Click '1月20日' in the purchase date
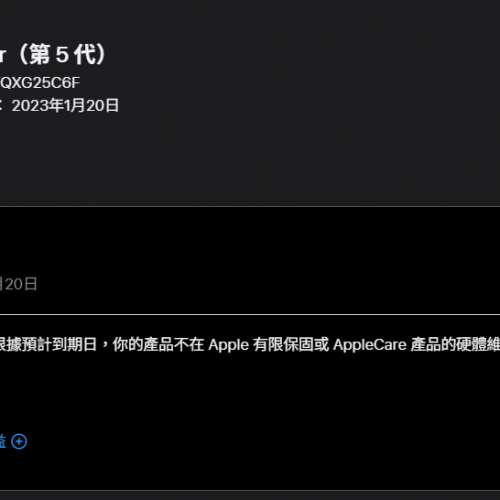The image size is (500, 500). click(x=91, y=106)
